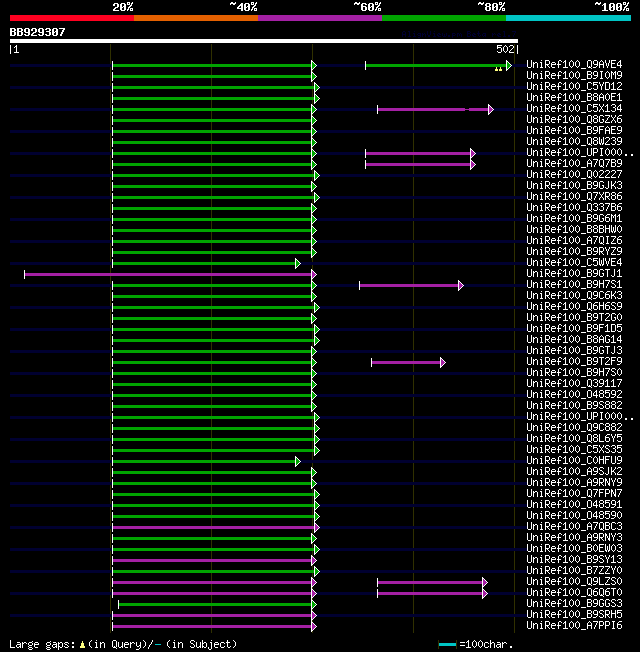The image size is (640, 652).
Task: Select hit label UniRef100_B9SY13
Action: tap(574, 560)
